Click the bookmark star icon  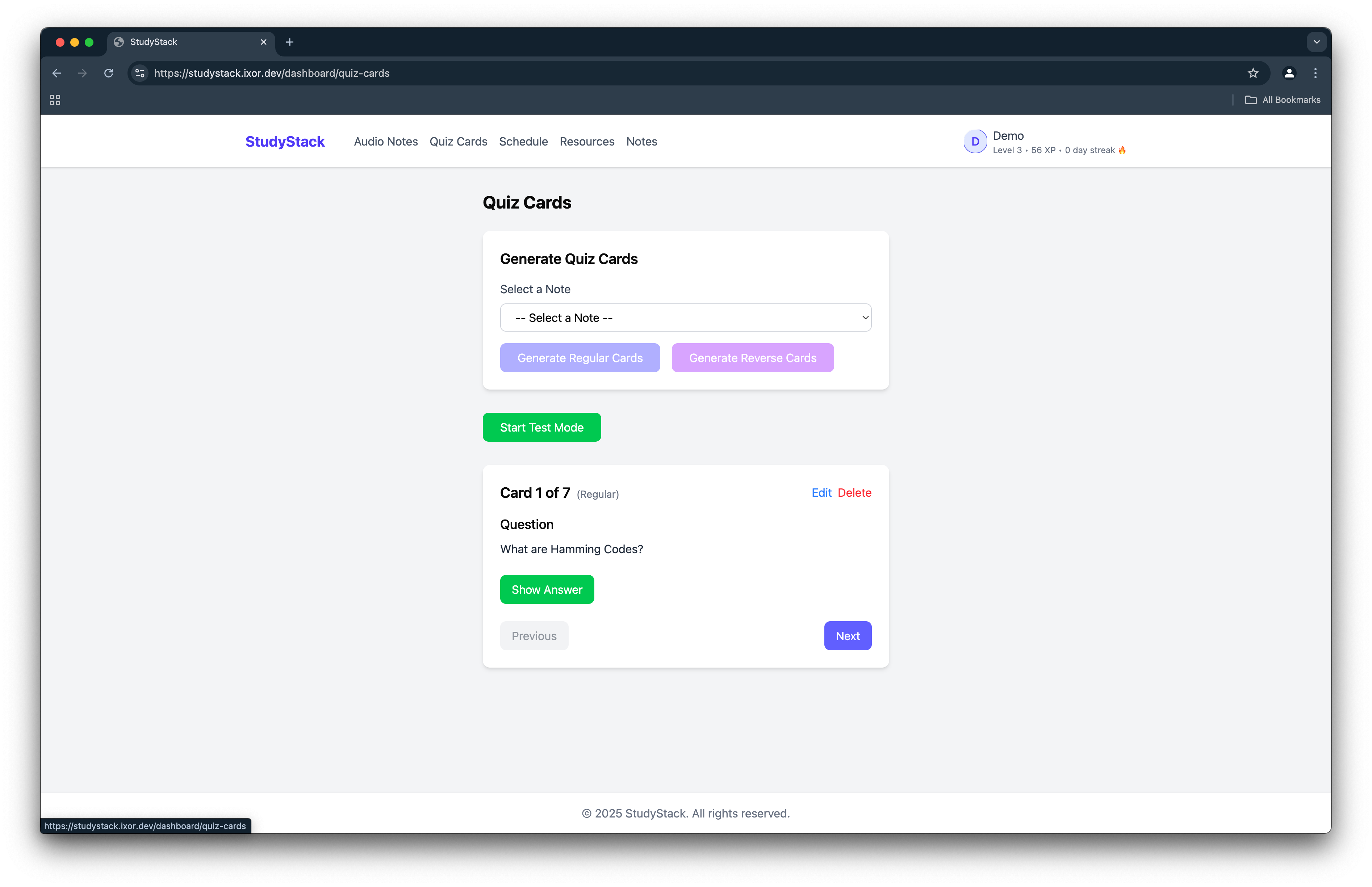1253,73
